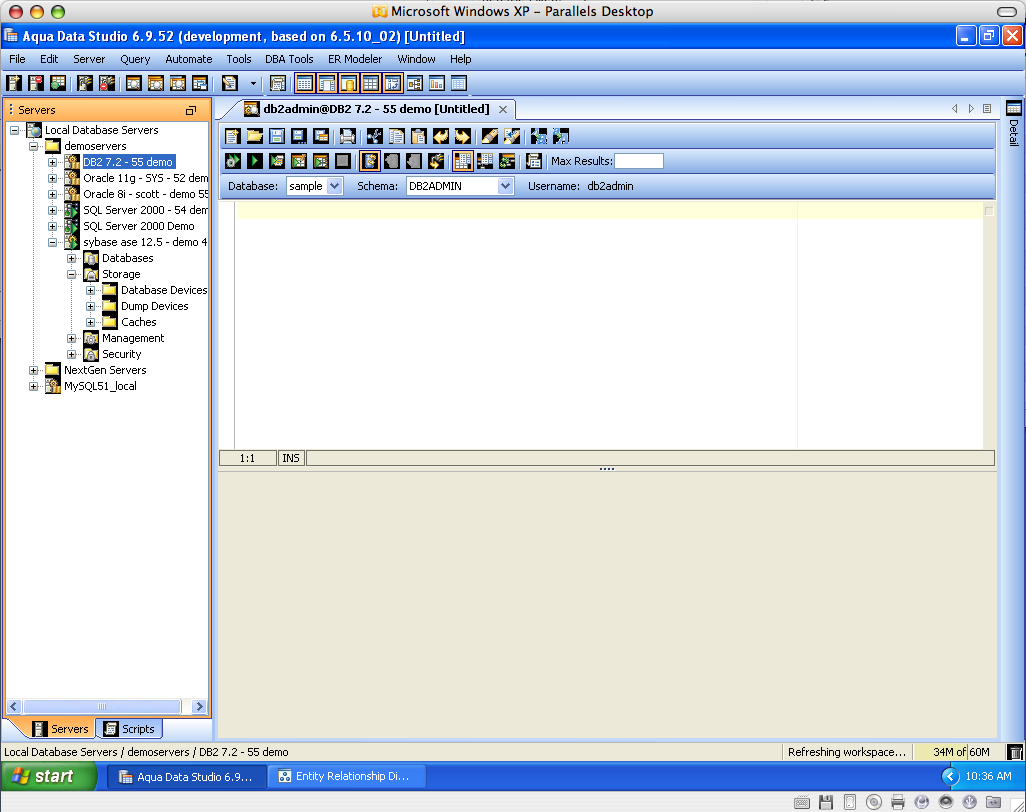Click the Save (floppy) icon in query toolbar

click(277, 136)
